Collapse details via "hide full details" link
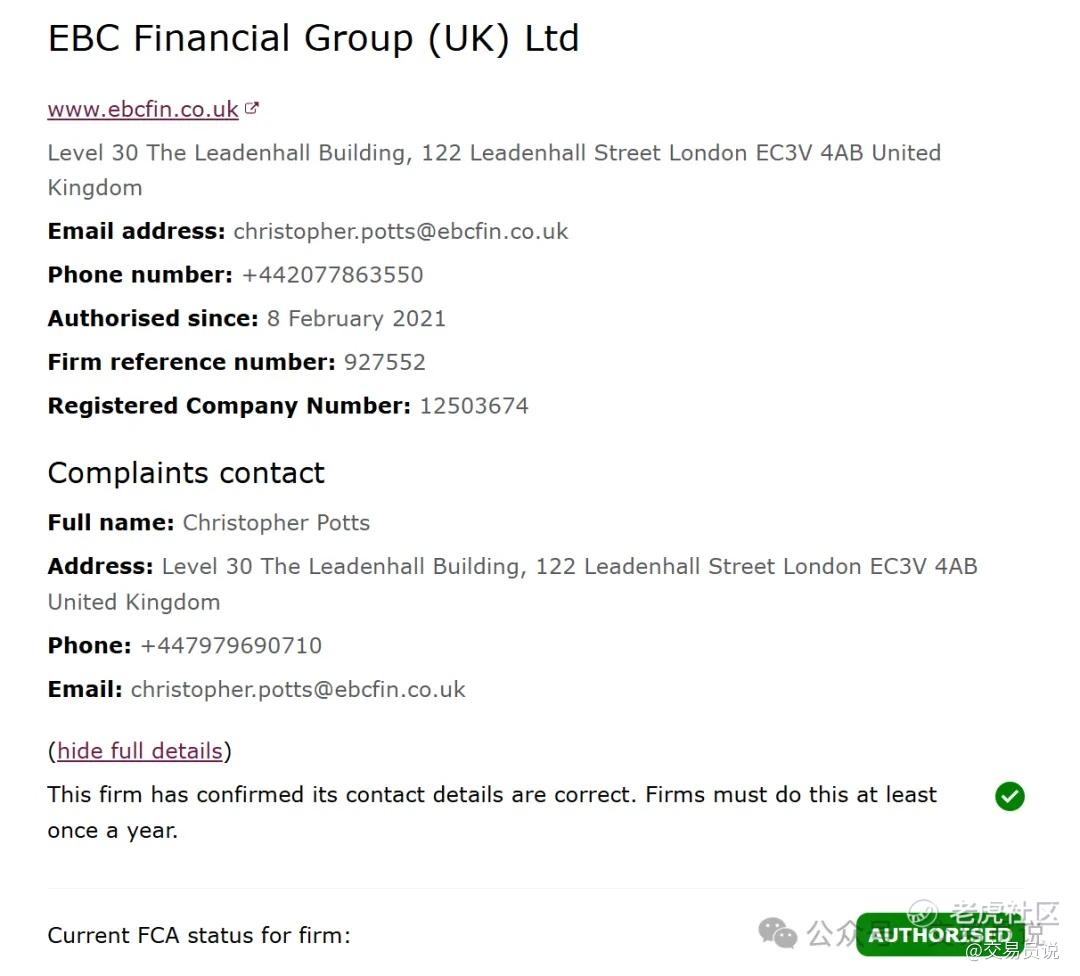This screenshot has width=1080, height=976. tap(140, 751)
